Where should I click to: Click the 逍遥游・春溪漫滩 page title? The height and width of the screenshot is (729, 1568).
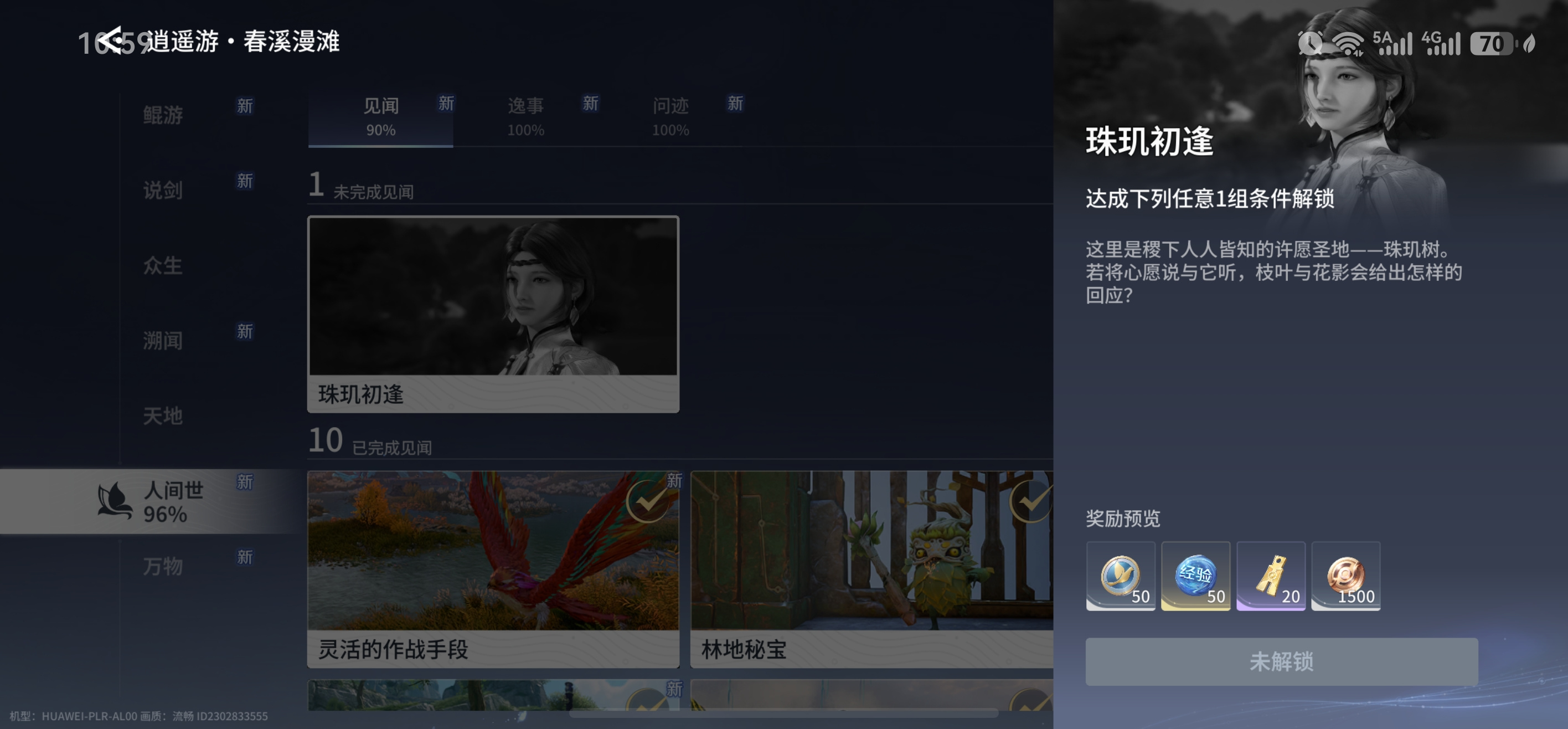(x=243, y=42)
